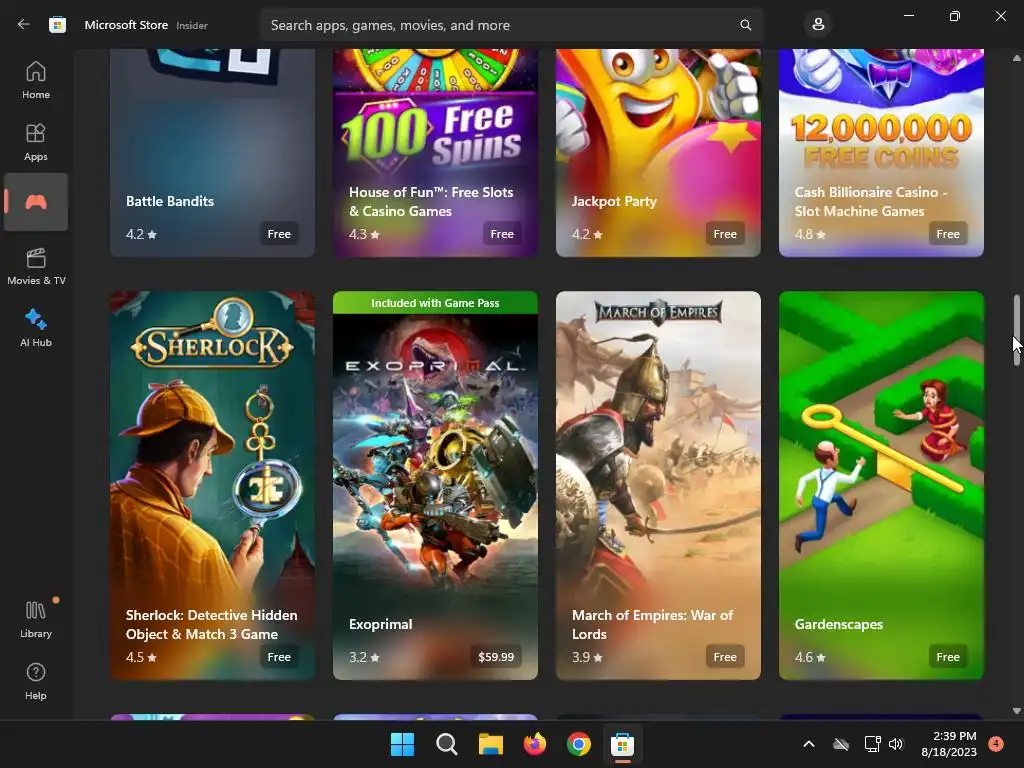Image resolution: width=1024 pixels, height=768 pixels.
Task: Click Free button on Cash Billionaire Casino
Action: (948, 234)
